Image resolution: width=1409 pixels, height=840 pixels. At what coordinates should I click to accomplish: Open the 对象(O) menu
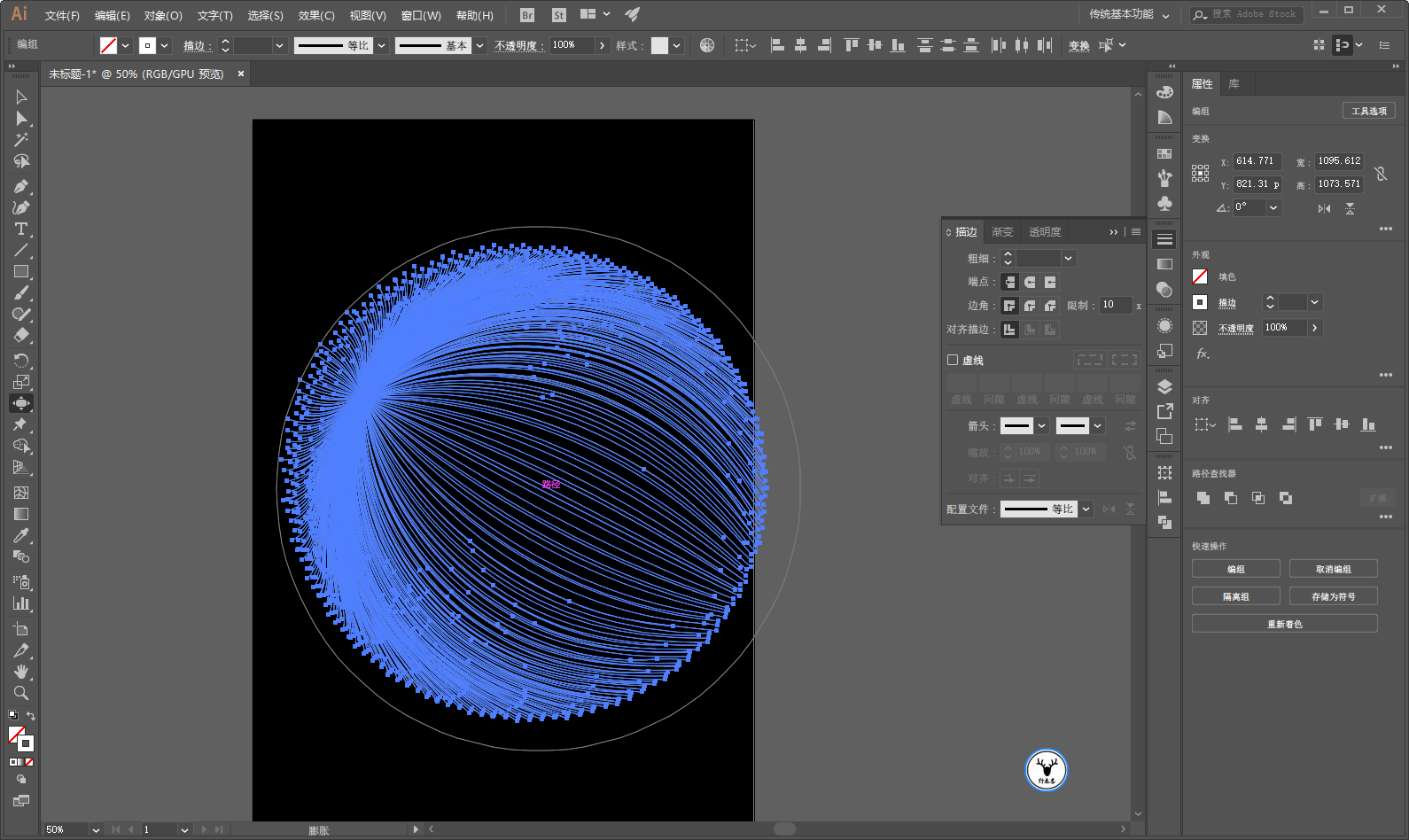[163, 15]
